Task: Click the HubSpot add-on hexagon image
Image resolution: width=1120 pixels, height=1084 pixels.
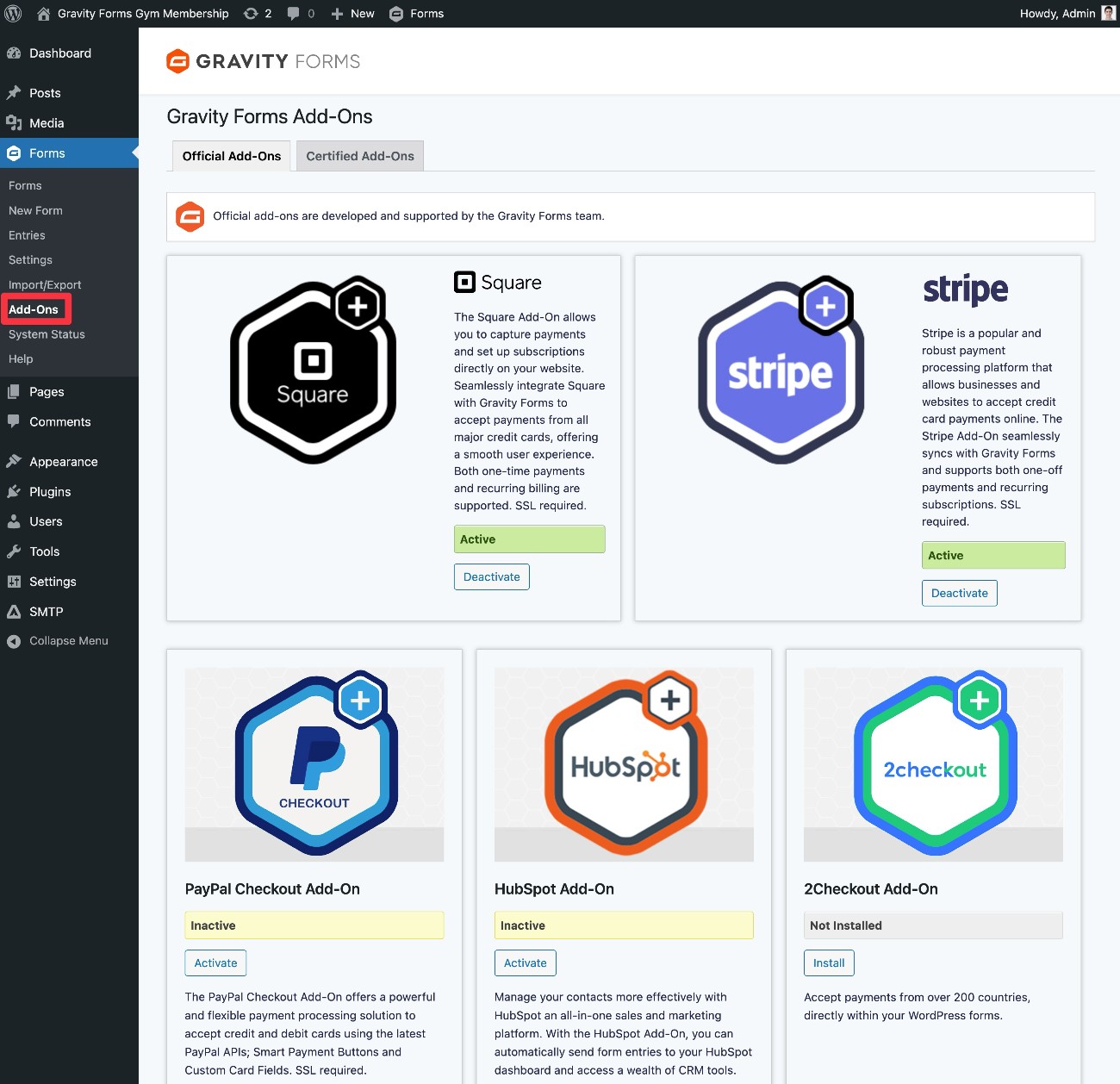Action: (x=625, y=763)
